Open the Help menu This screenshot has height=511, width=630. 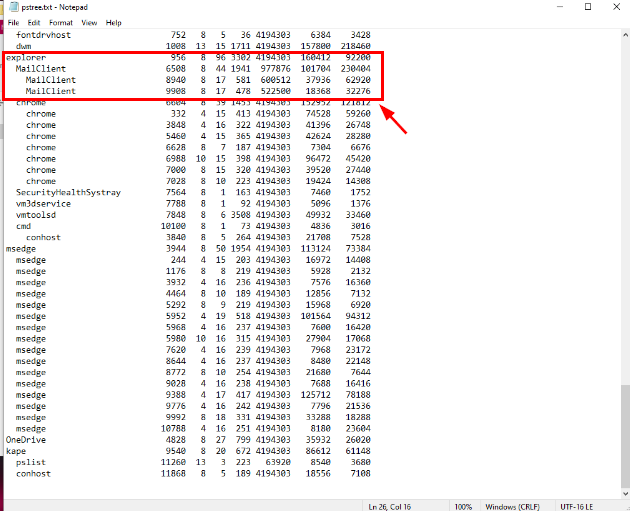click(113, 23)
